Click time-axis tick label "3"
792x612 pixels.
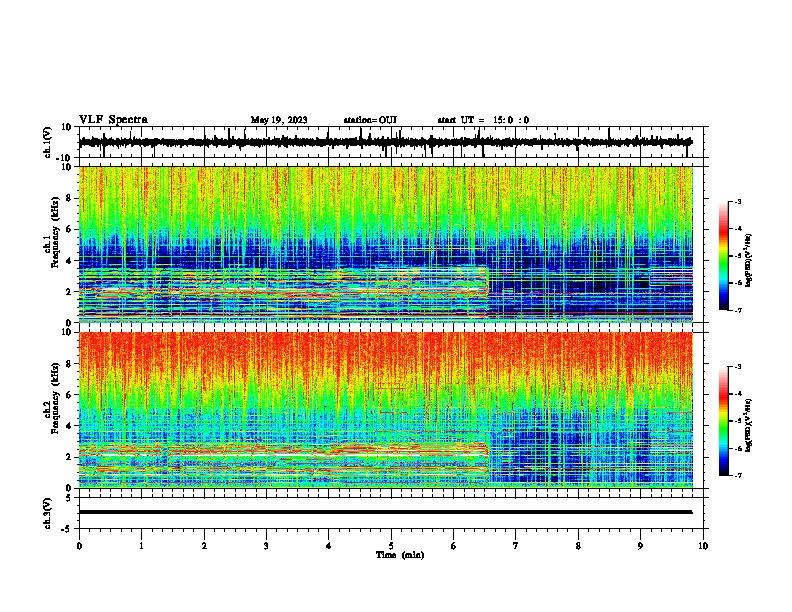[266, 546]
